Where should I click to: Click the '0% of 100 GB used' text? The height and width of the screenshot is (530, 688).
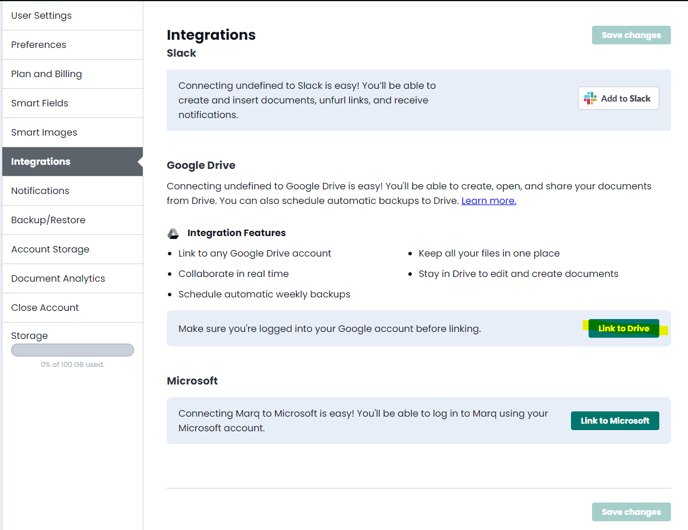72,364
